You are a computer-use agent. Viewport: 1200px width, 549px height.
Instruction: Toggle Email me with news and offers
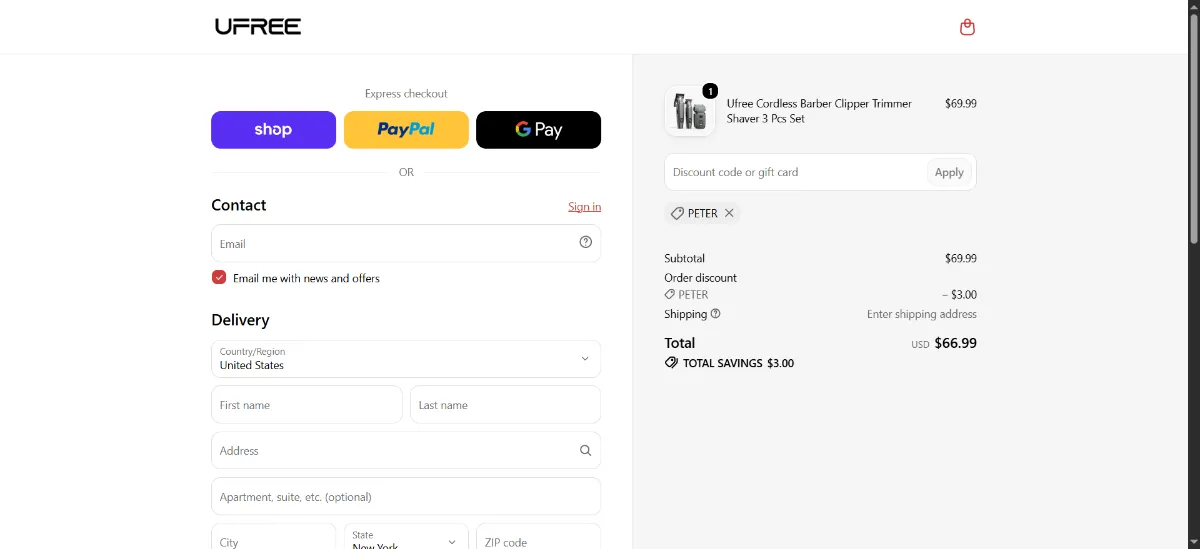(219, 277)
